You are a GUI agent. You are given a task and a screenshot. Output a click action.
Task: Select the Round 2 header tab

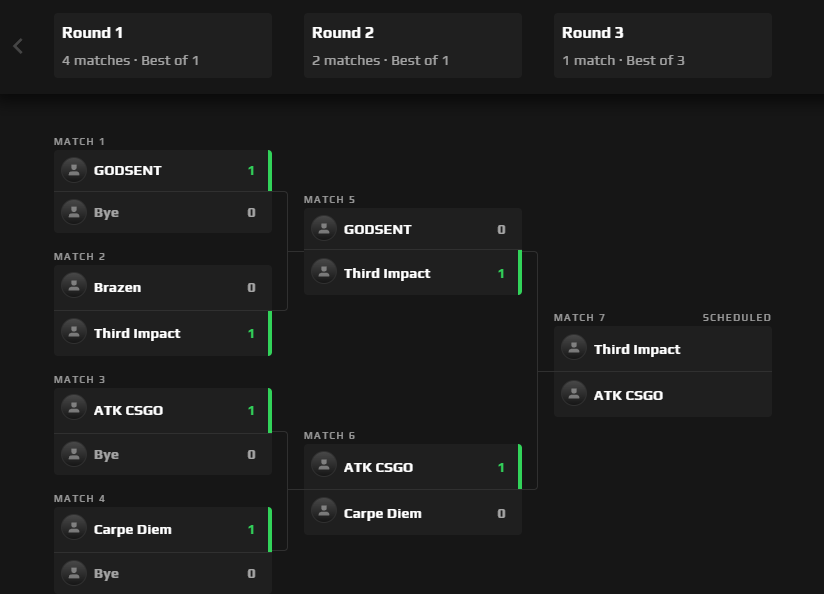412,46
